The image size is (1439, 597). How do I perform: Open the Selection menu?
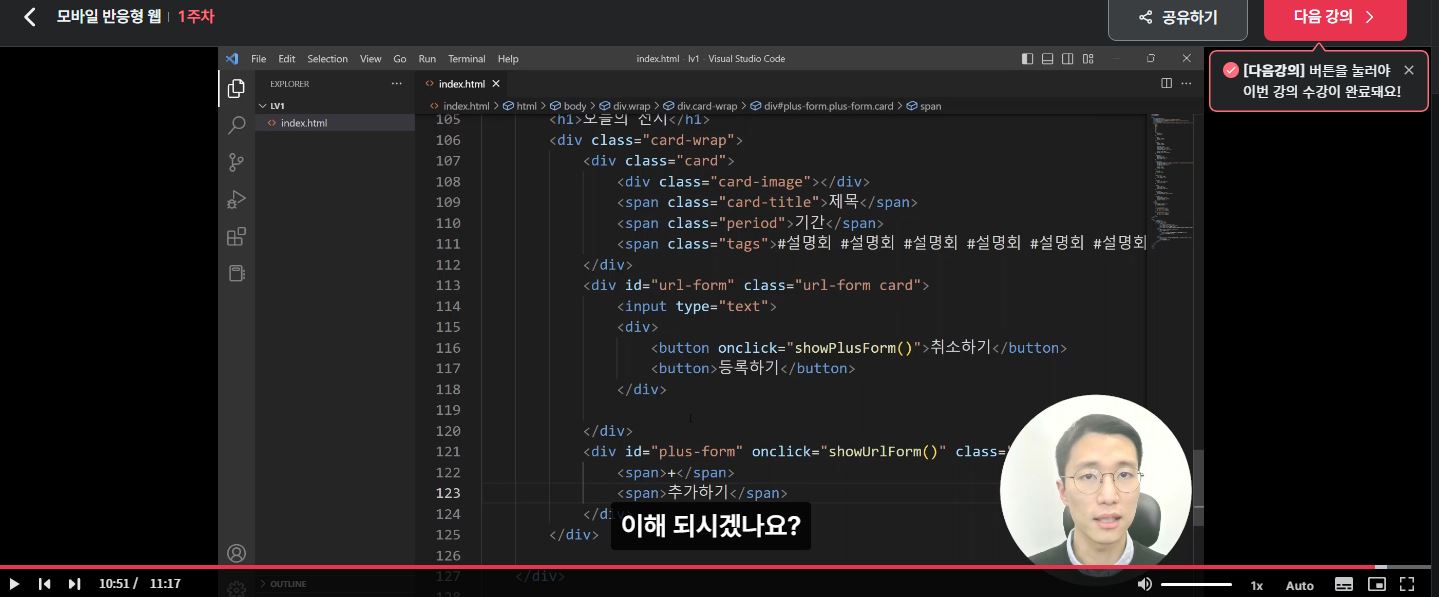pos(327,59)
